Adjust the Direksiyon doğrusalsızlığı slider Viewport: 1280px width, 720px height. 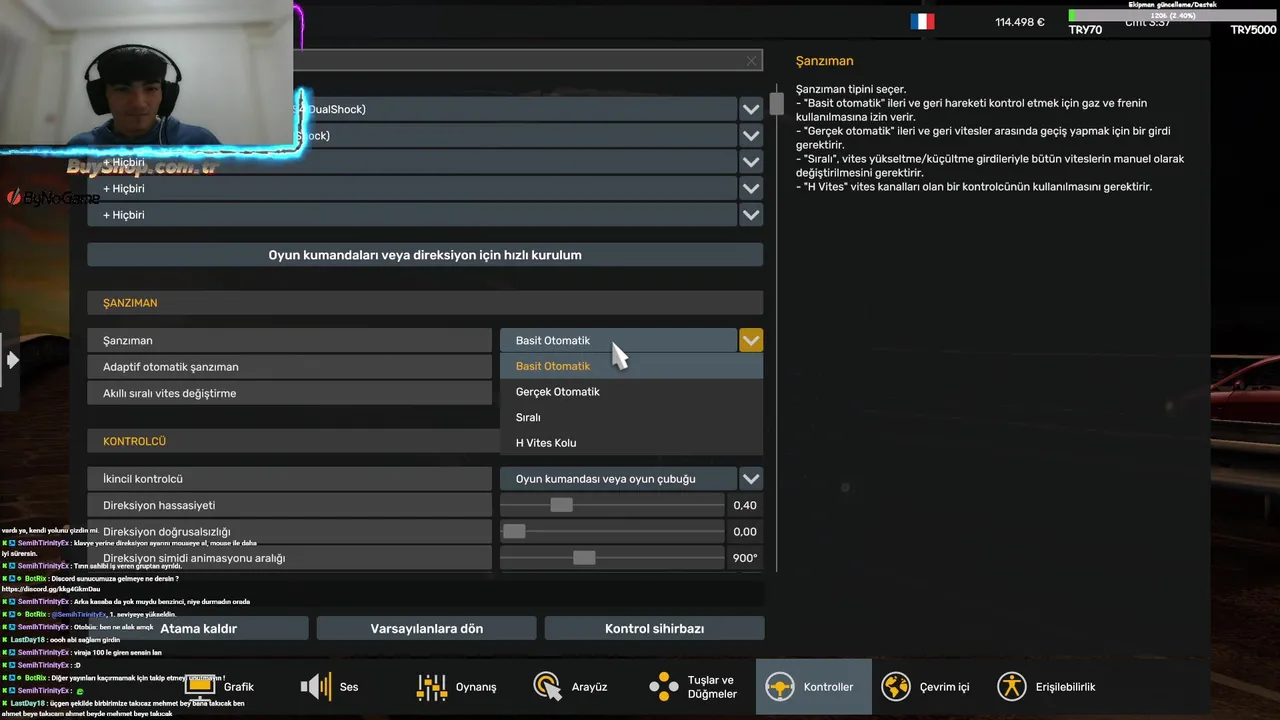pyautogui.click(x=514, y=532)
